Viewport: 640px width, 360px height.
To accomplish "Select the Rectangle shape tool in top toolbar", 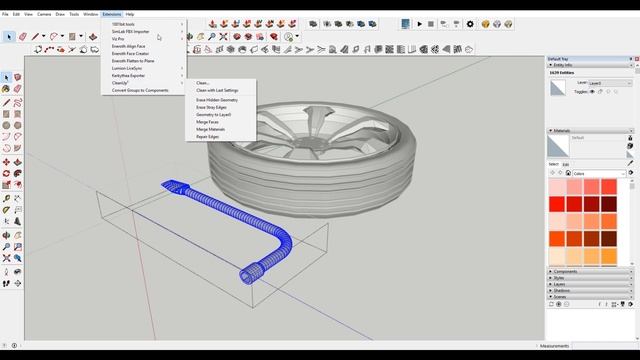I will point(72,37).
